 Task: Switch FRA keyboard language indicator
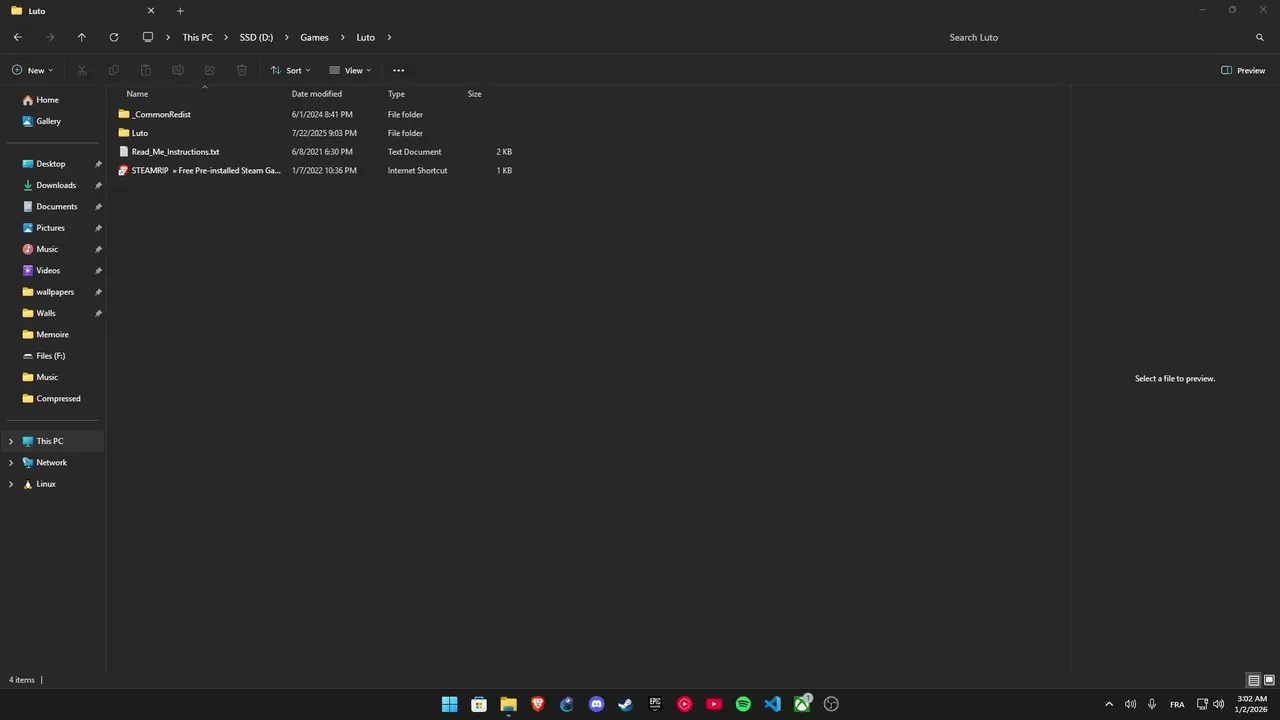(1177, 704)
